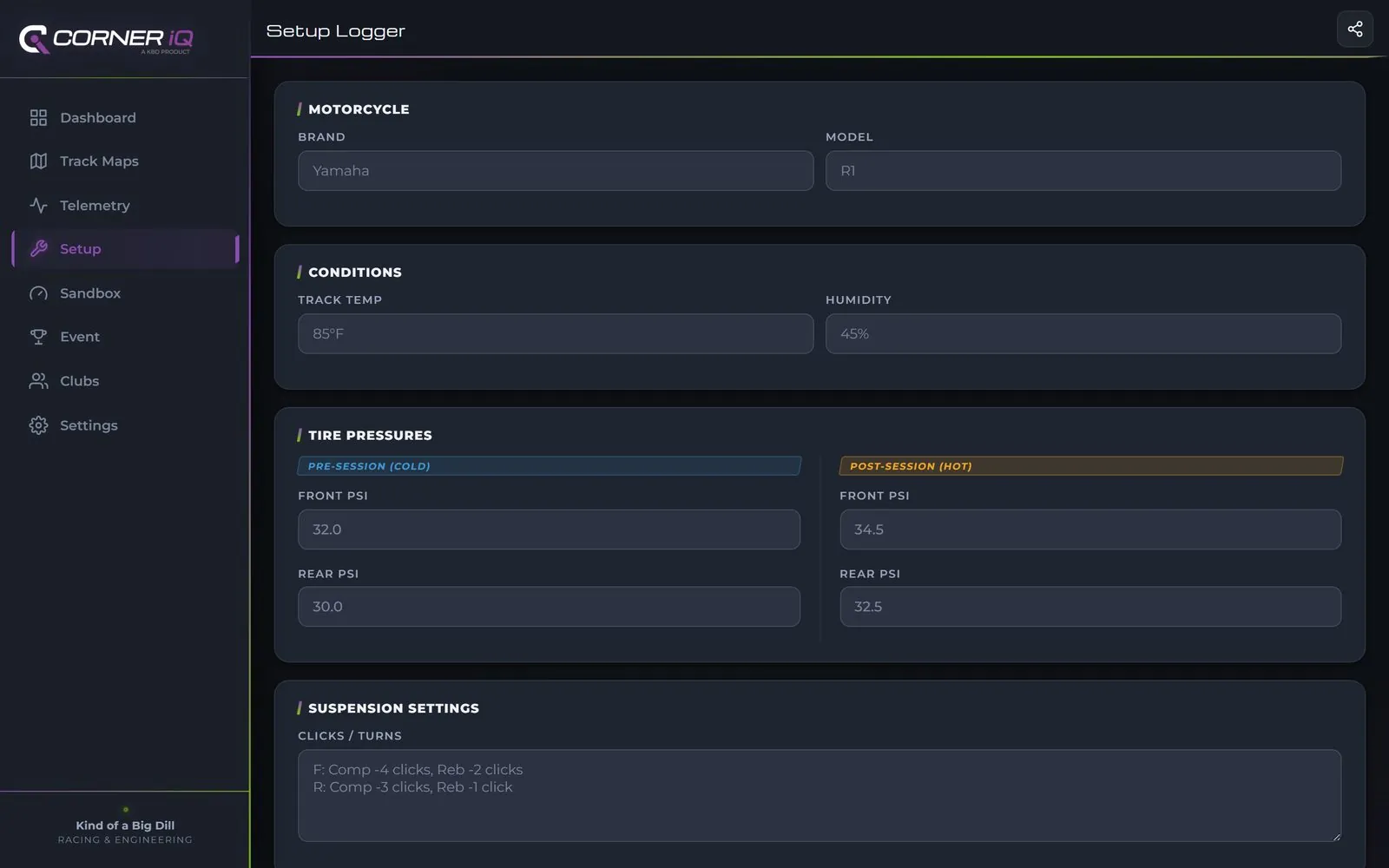The image size is (1389, 868).
Task: Click the post-session Rear PSI field
Action: [x=1090, y=607]
